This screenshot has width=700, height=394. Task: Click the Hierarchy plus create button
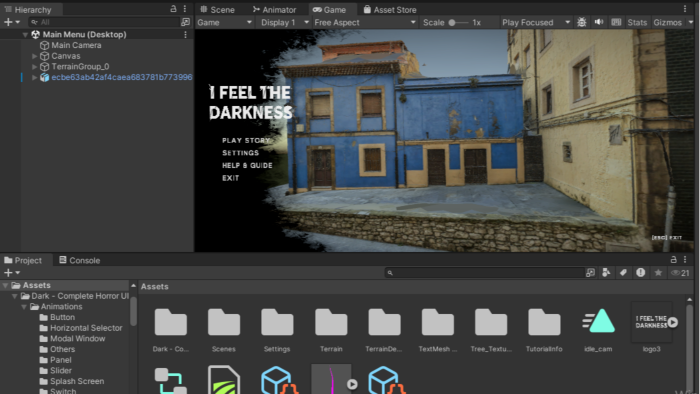click(8, 22)
